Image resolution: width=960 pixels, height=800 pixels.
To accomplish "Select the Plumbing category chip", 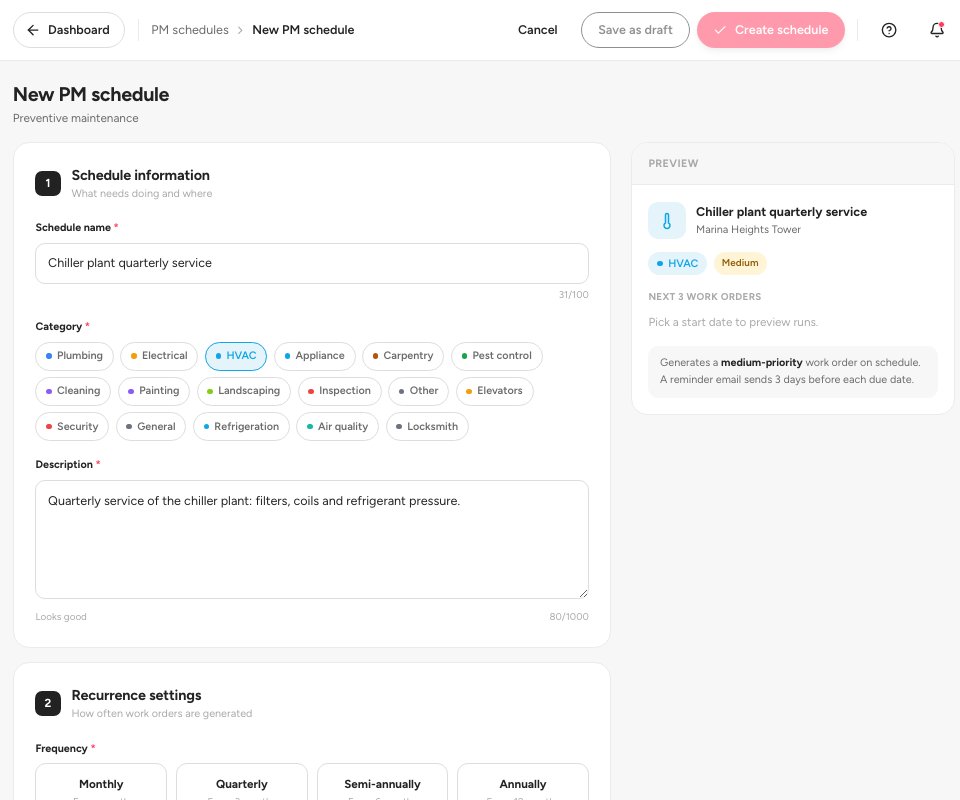I will pos(74,356).
